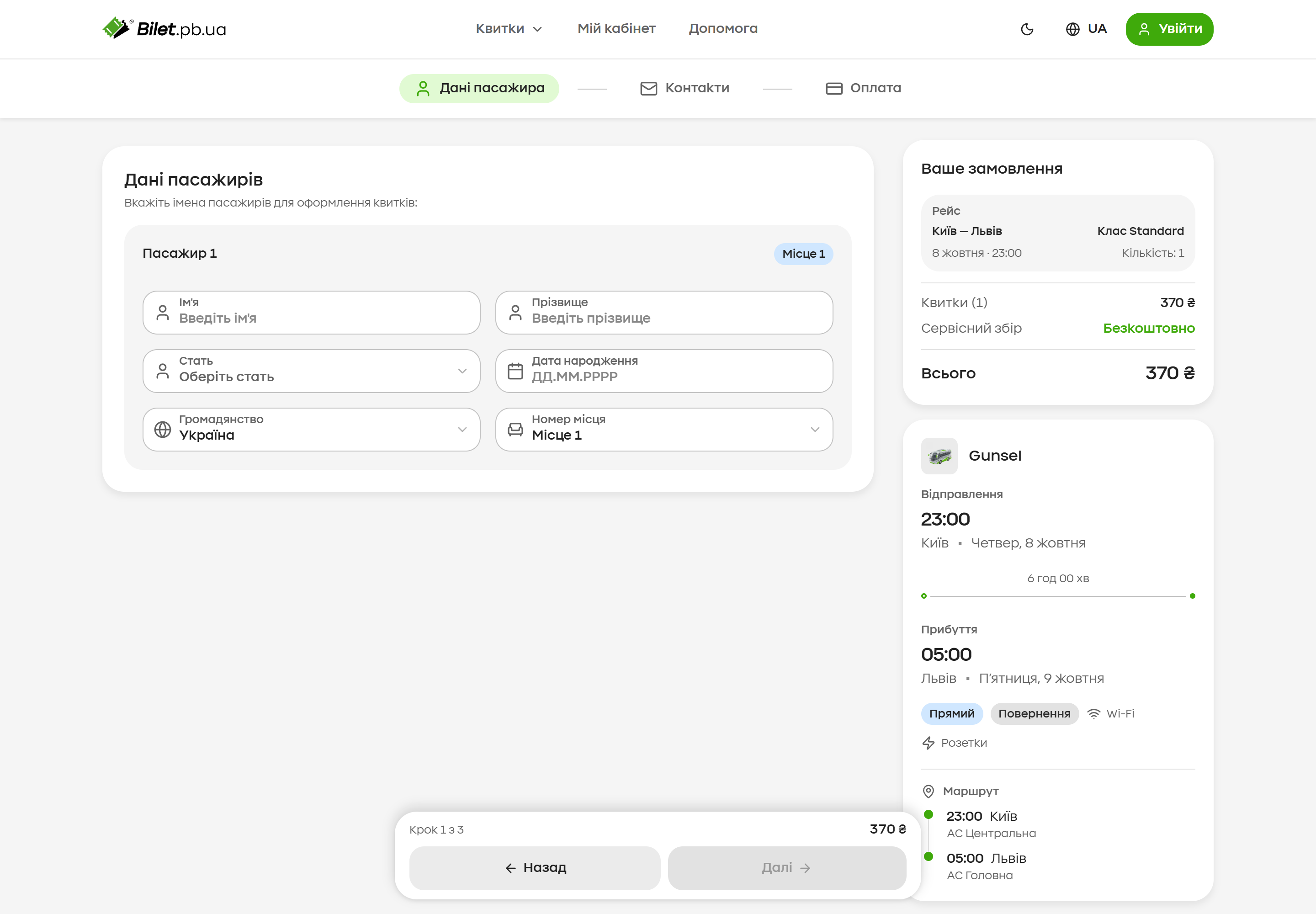This screenshot has height=914, width=1316.
Task: Open the UA language selector
Action: 1086,29
